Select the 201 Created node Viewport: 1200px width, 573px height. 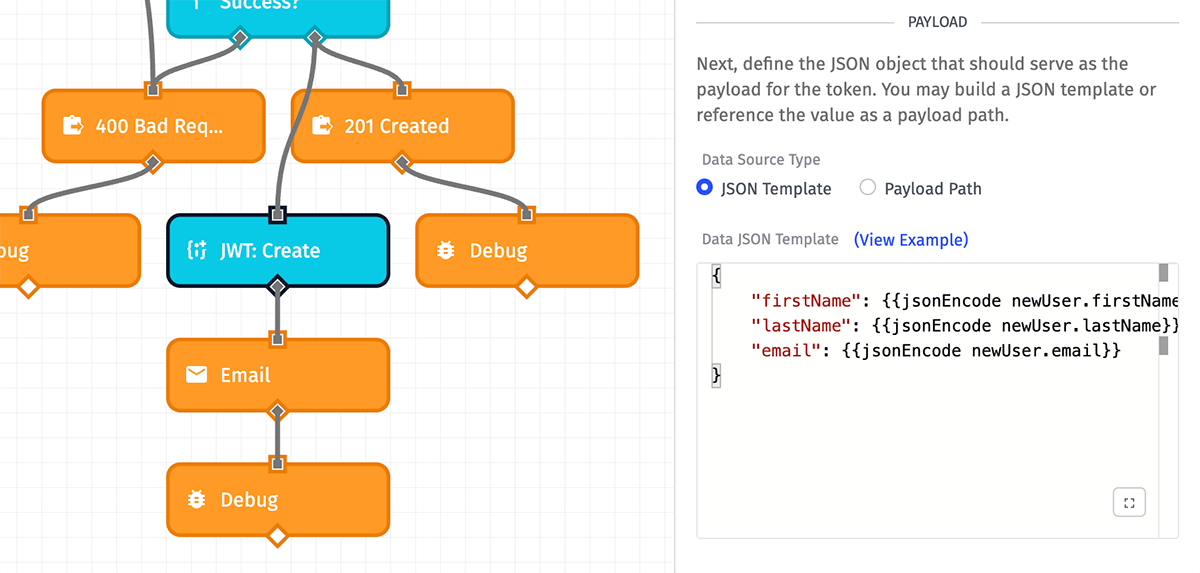coord(402,126)
